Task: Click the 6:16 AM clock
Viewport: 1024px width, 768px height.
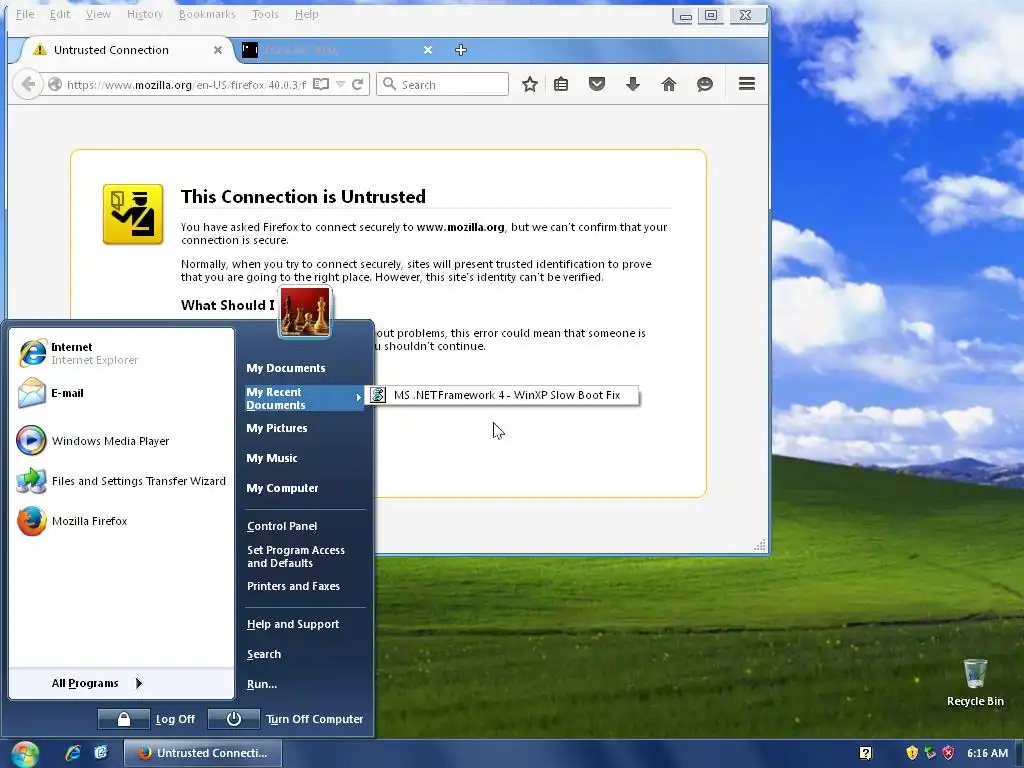Action: point(987,753)
